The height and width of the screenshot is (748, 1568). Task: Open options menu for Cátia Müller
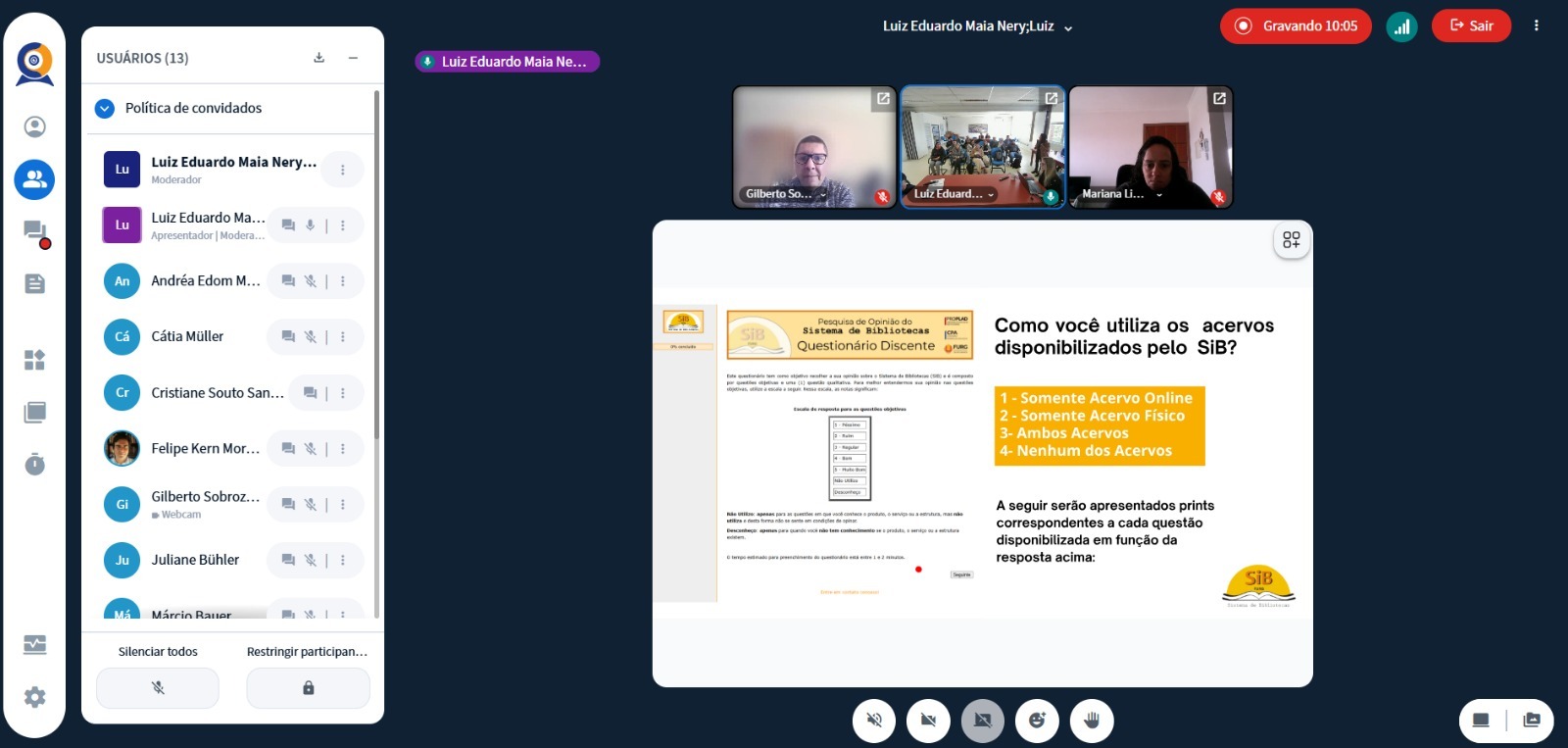click(342, 337)
